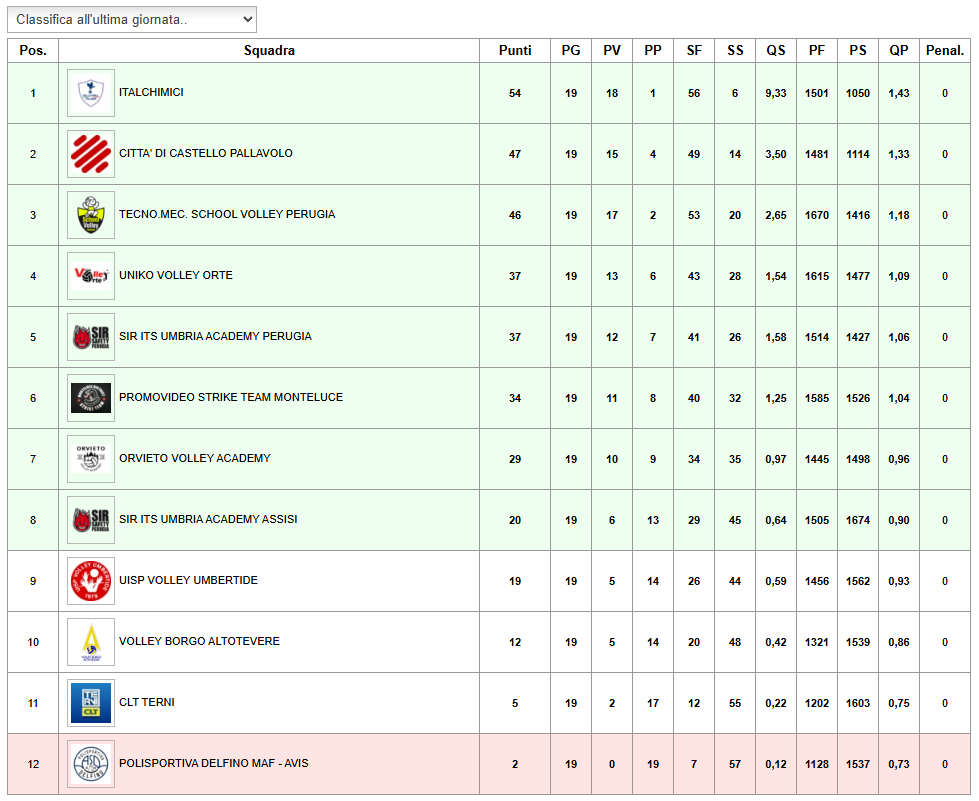Click the Sir Assisi team logo
This screenshot has height=801, width=979.
(91, 520)
